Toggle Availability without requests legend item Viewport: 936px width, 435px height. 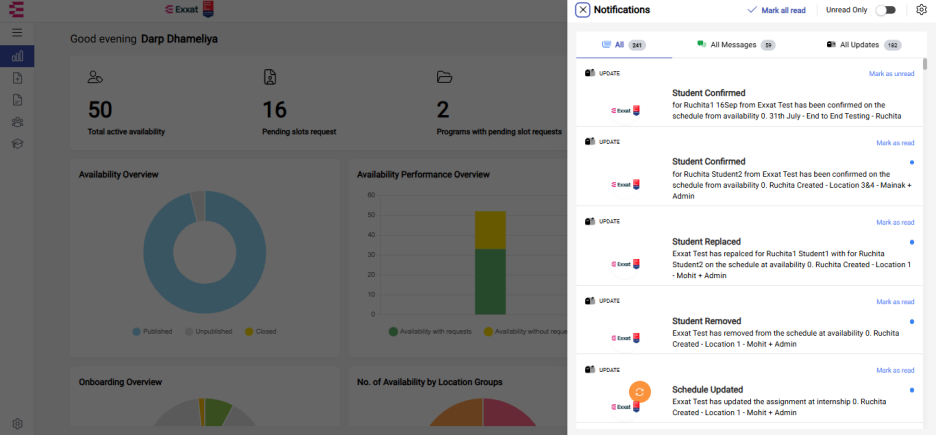pos(525,331)
